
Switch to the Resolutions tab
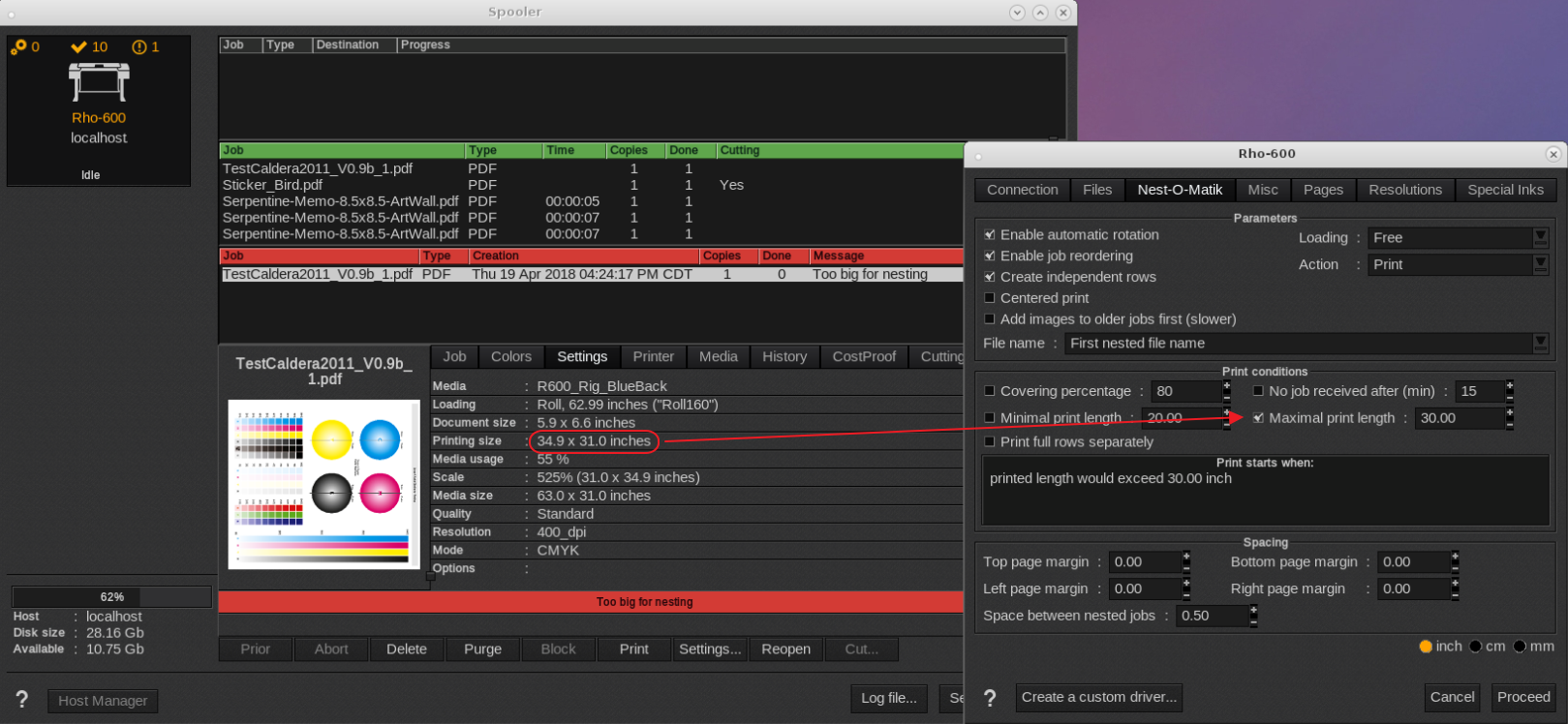[x=1404, y=190]
